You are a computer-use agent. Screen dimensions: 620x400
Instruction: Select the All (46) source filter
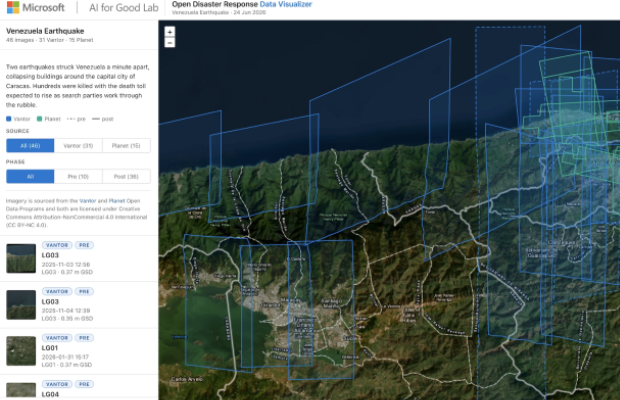tap(30, 145)
